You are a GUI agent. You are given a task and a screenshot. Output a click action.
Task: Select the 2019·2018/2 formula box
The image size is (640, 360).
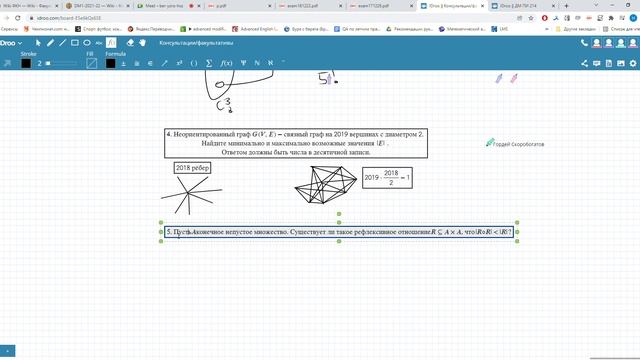coord(387,178)
